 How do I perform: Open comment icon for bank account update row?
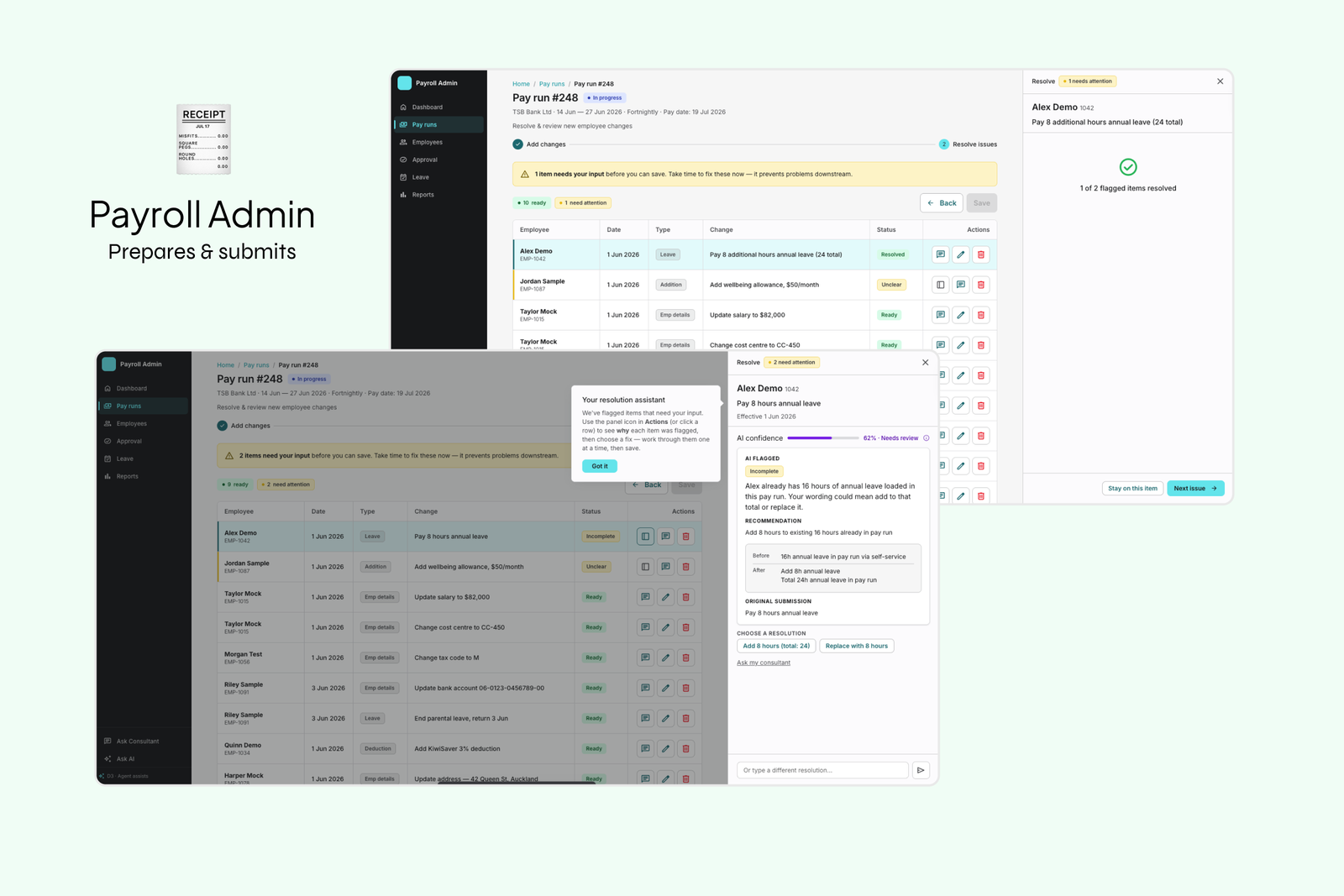(x=645, y=688)
